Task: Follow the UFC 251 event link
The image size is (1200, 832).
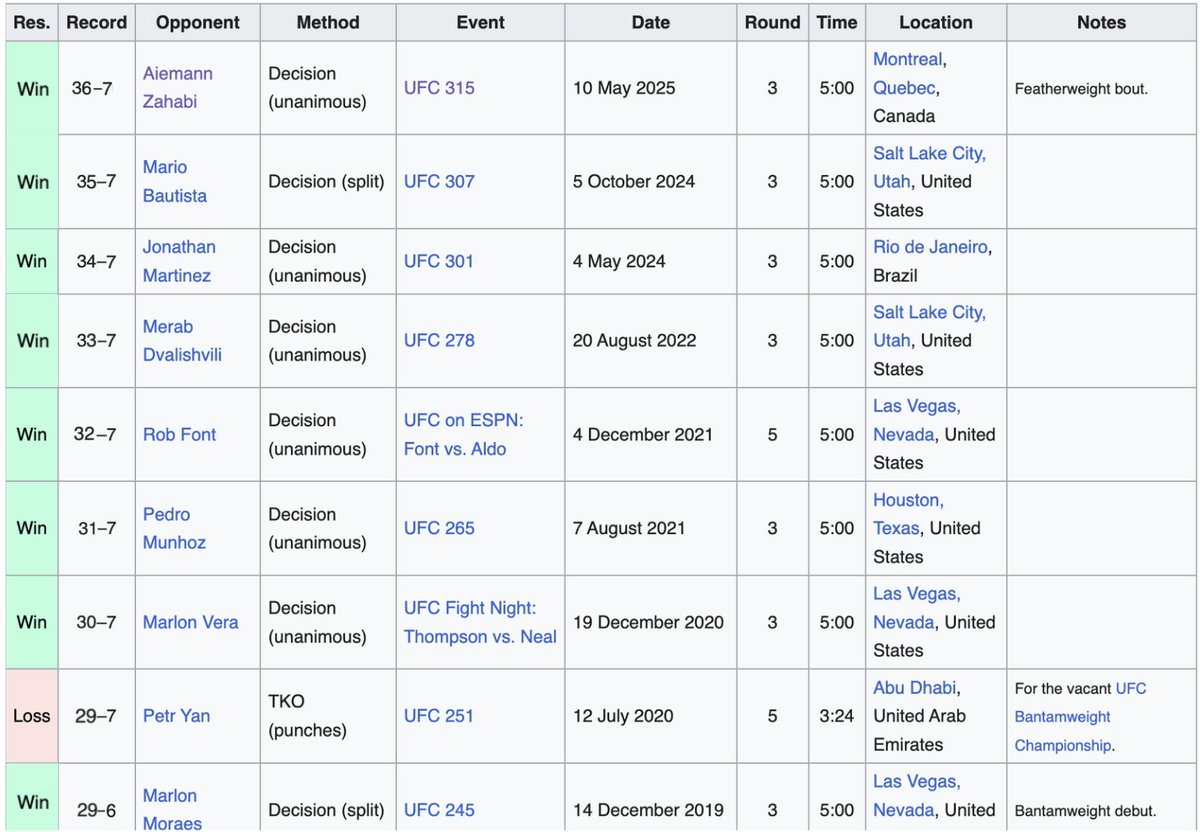Action: (x=439, y=716)
